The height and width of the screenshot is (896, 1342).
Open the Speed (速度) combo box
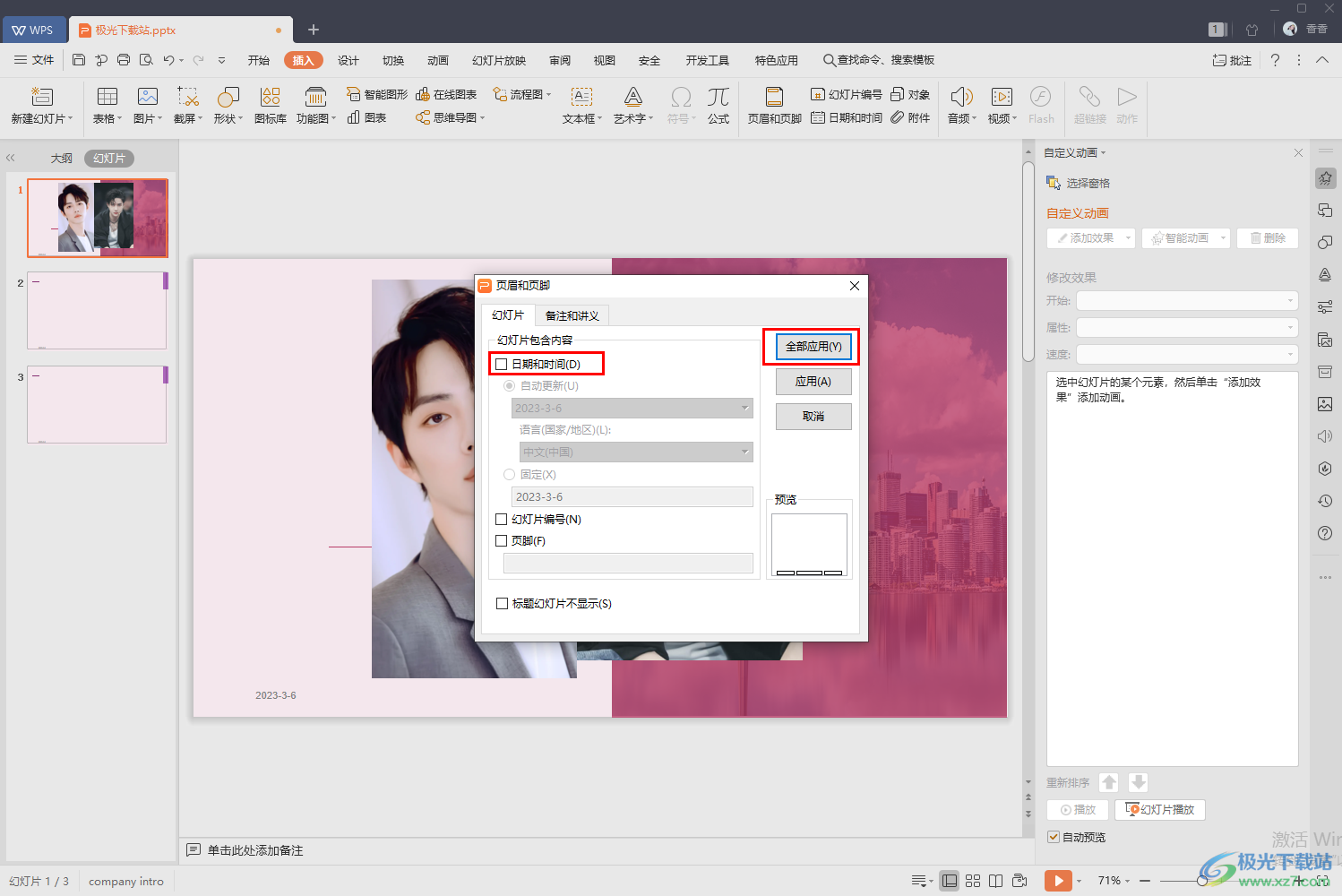click(x=1187, y=354)
